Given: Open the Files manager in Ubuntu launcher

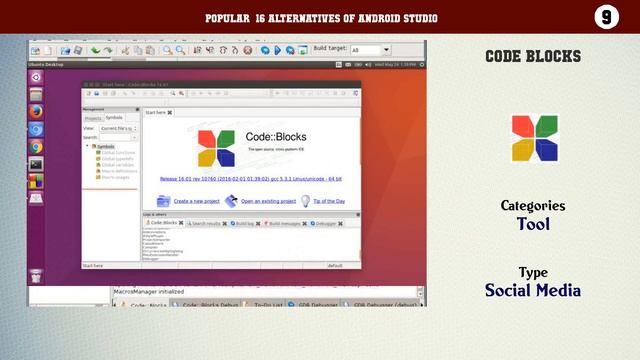Looking at the screenshot, I should coord(36,95).
